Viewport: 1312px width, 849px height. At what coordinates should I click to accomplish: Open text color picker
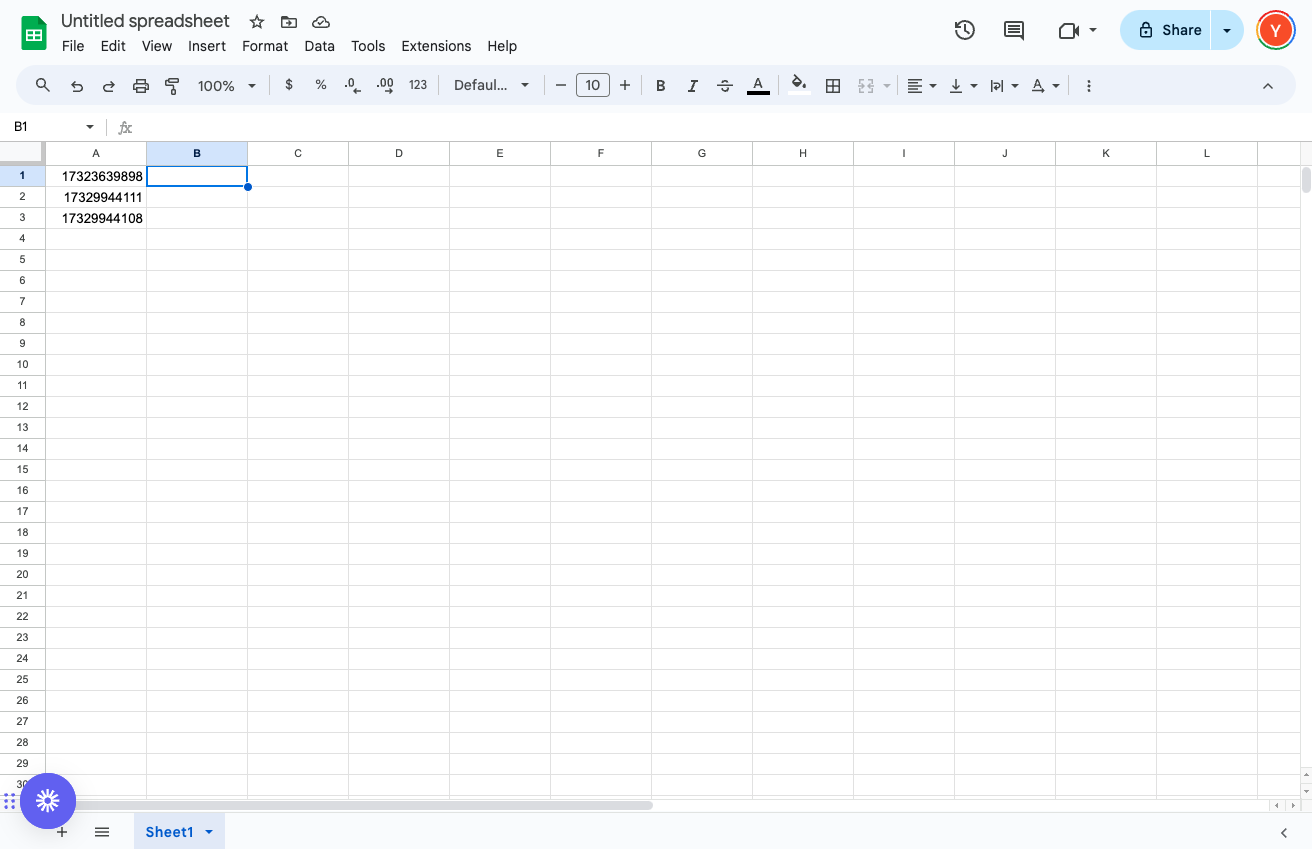tap(758, 86)
